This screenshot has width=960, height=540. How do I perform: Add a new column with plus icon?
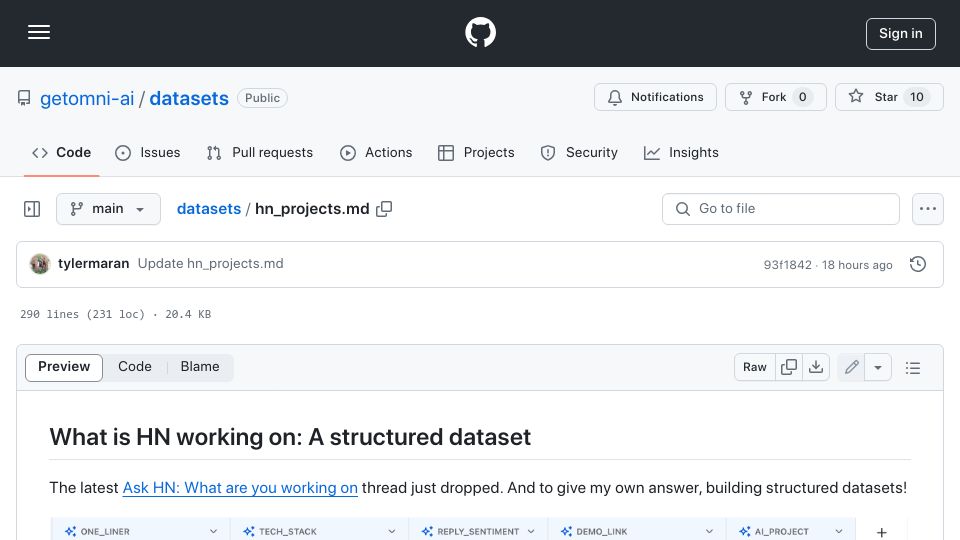[x=882, y=533]
